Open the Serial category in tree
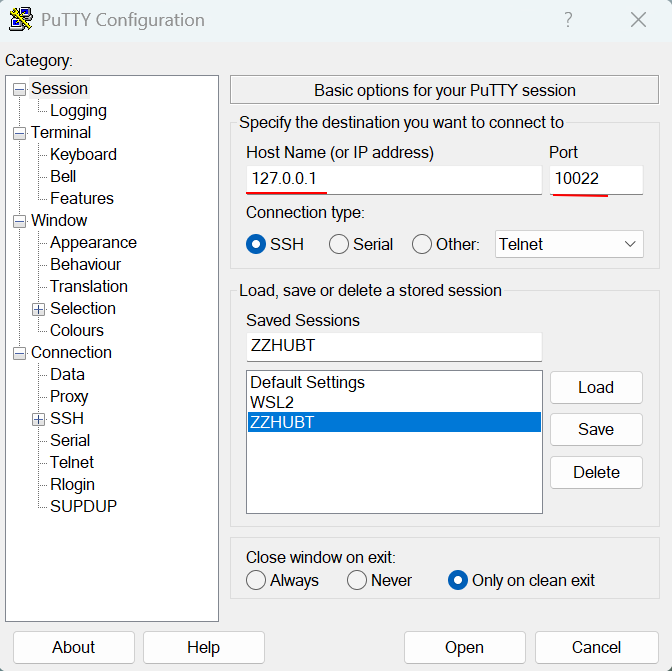Image resolution: width=672 pixels, height=671 pixels. click(70, 440)
